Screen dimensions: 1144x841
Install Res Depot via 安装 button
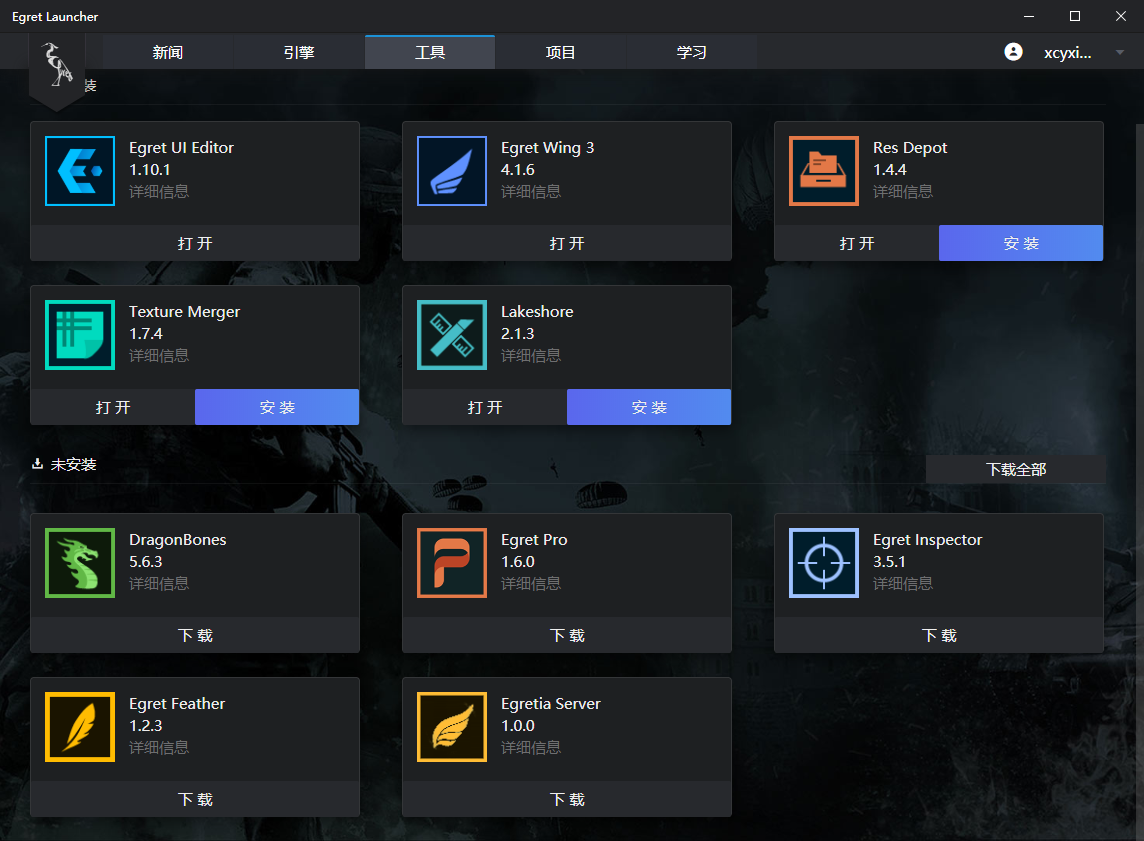point(1021,243)
